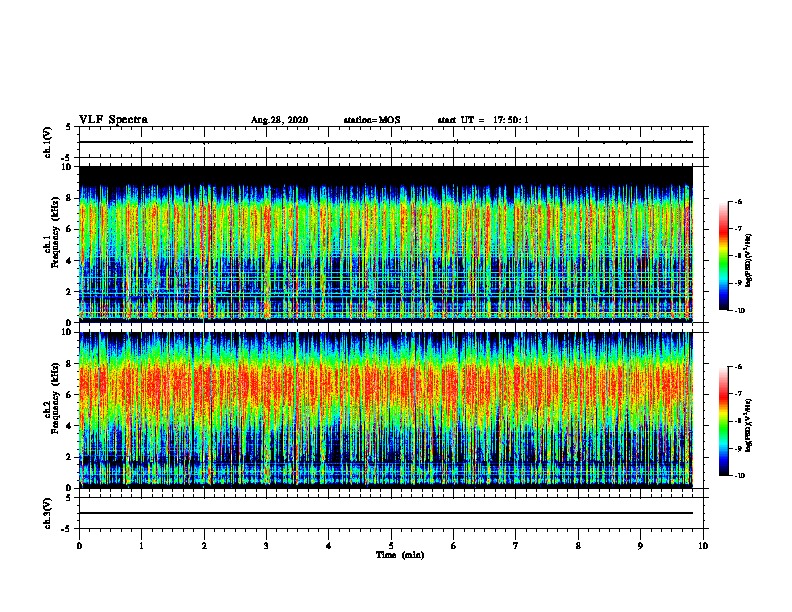
Task: Click the upper color bar beside ch.1
Action: [724, 256]
